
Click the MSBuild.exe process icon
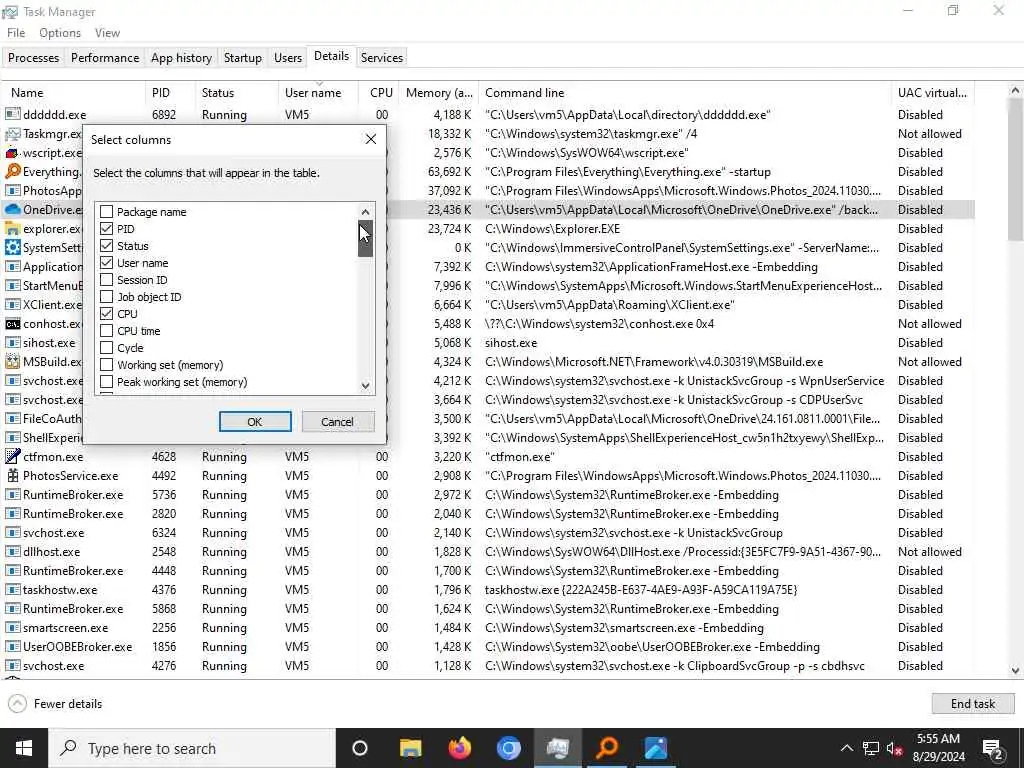[12, 362]
